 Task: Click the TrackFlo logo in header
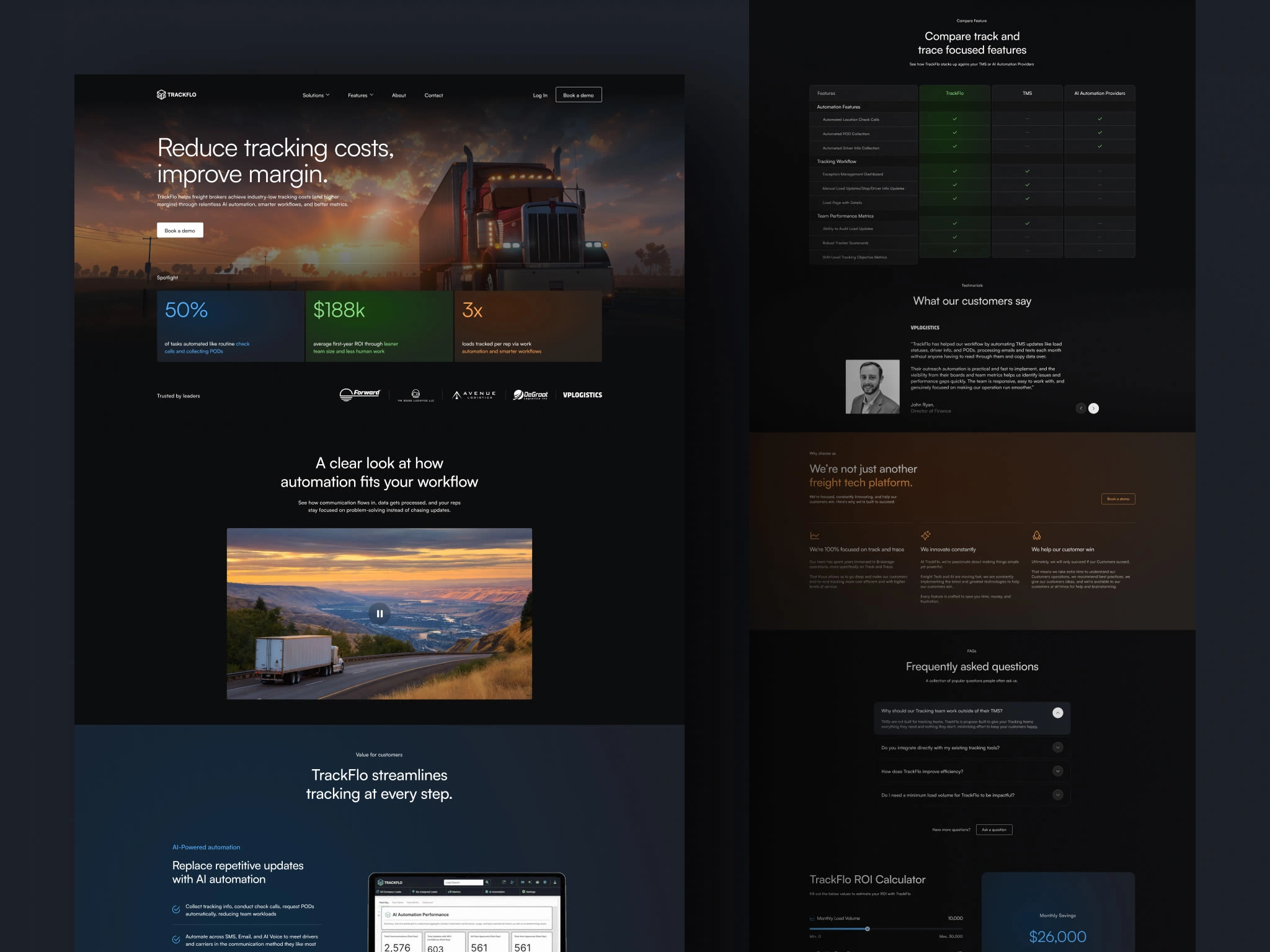coord(177,95)
